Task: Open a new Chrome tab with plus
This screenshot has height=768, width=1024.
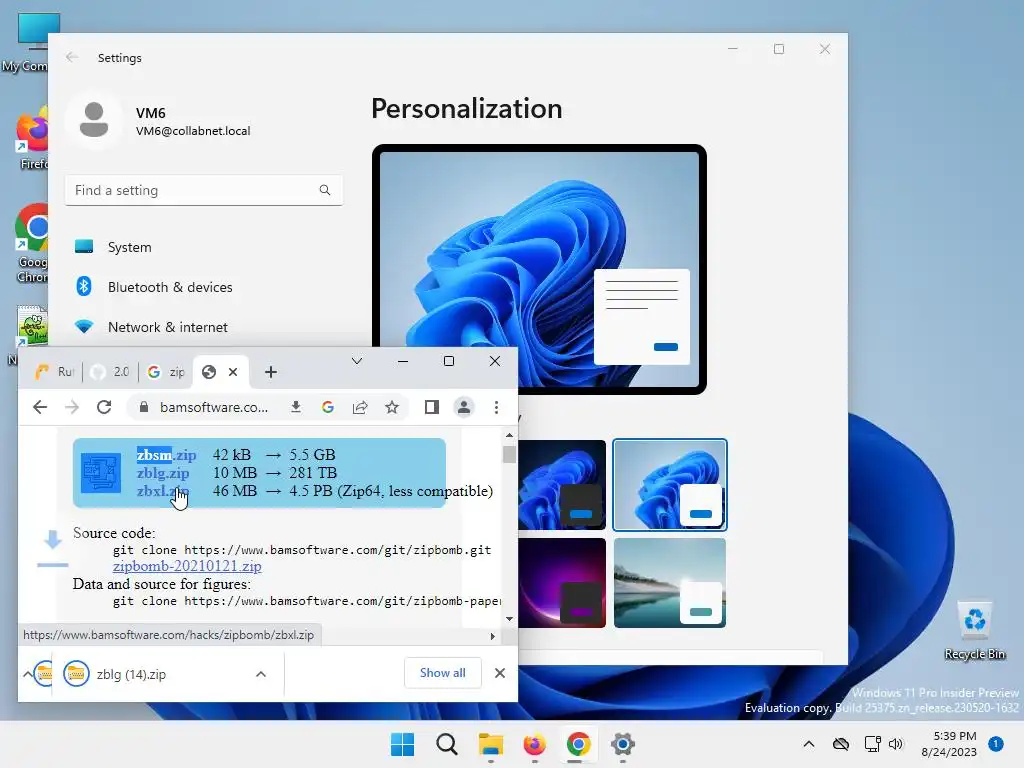Action: (x=271, y=372)
